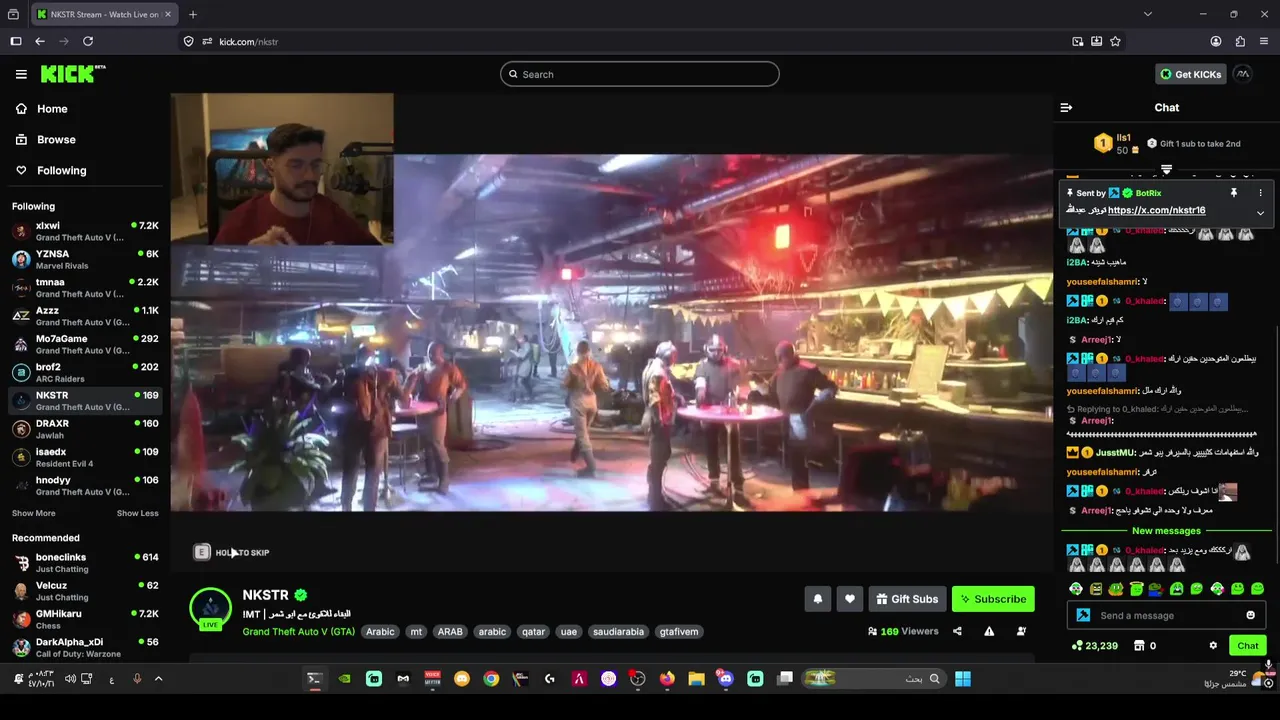Expand the gift leaderboard handle
The image size is (1280, 720).
coord(1166,170)
